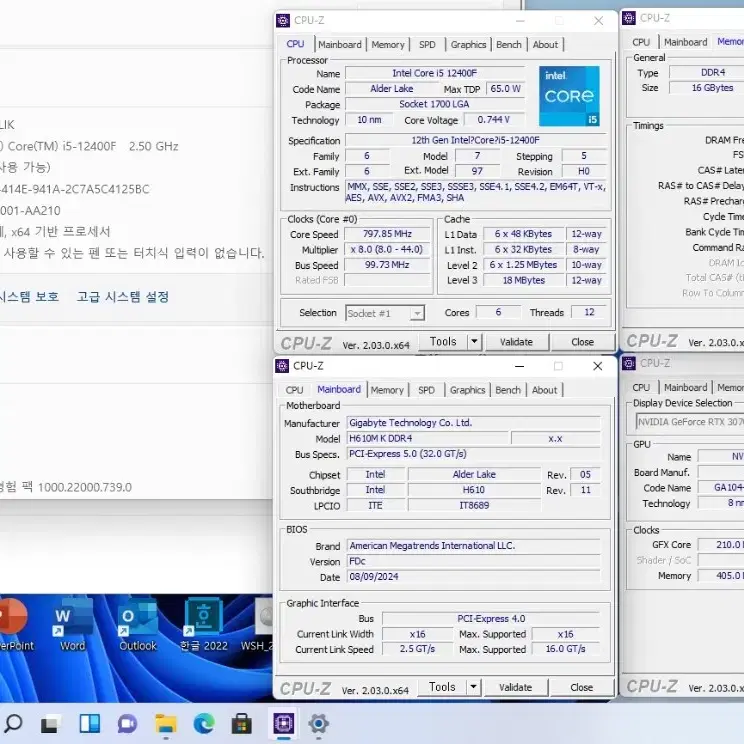Click Bus Specs PCI-Express 5.0 value
Screen dimensions: 744x744
click(474, 454)
